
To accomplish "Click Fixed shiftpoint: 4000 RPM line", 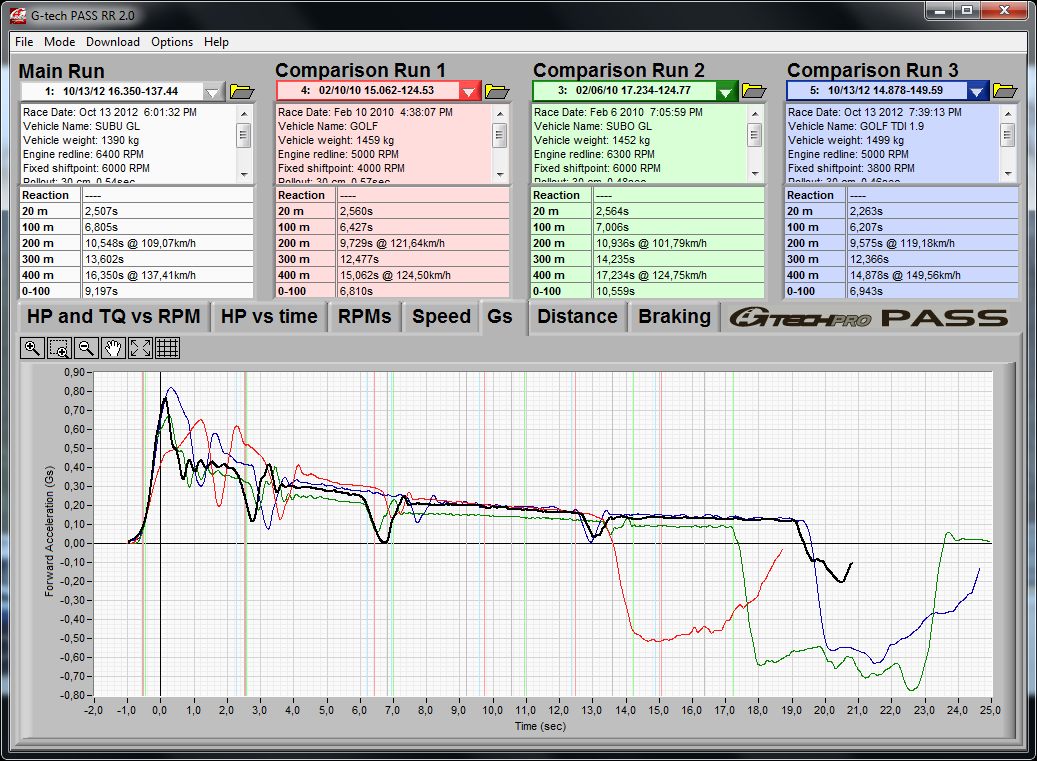I will click(x=341, y=168).
